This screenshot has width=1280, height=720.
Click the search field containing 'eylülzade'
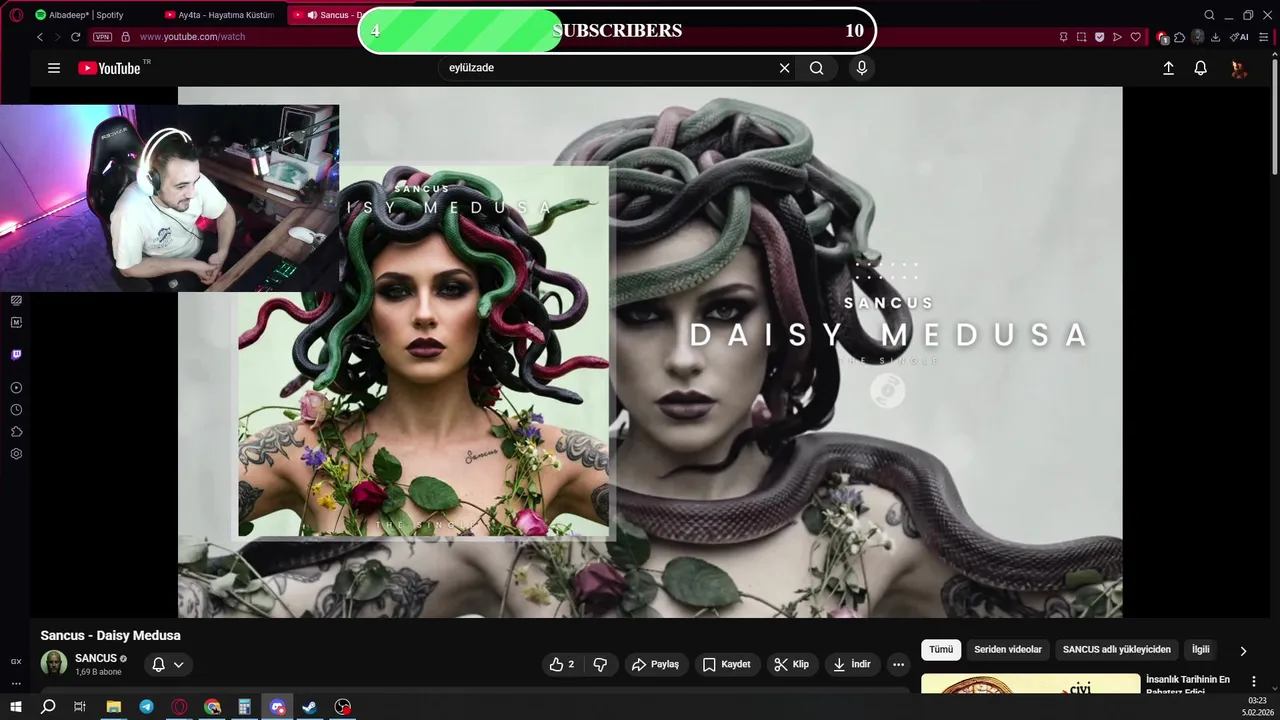coord(610,68)
